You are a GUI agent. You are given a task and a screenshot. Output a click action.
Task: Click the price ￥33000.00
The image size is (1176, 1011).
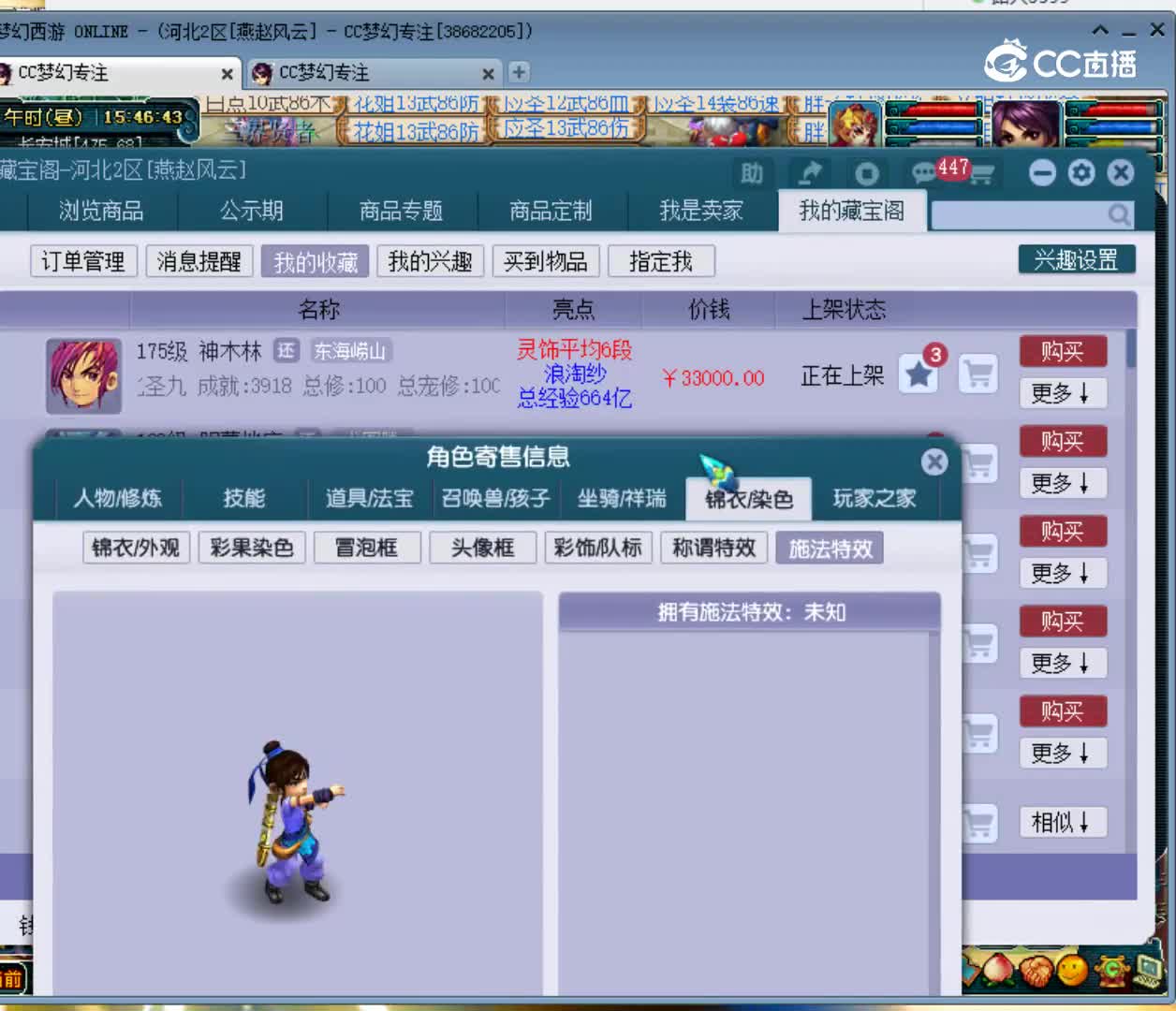[713, 378]
